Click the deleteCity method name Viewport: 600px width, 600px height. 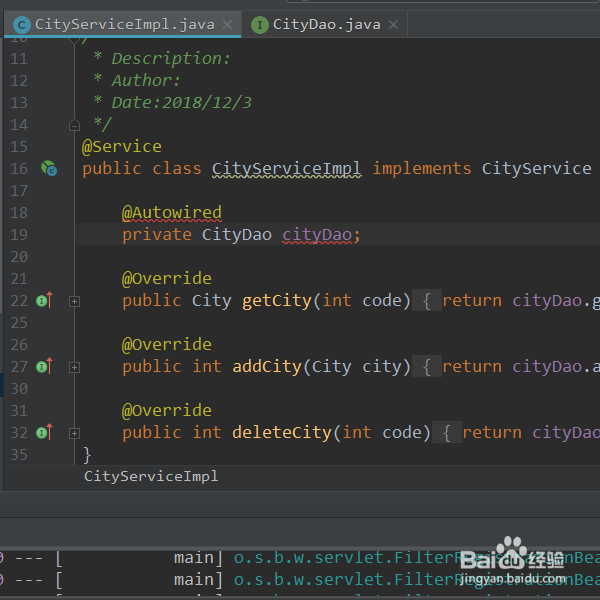pyautogui.click(x=282, y=433)
